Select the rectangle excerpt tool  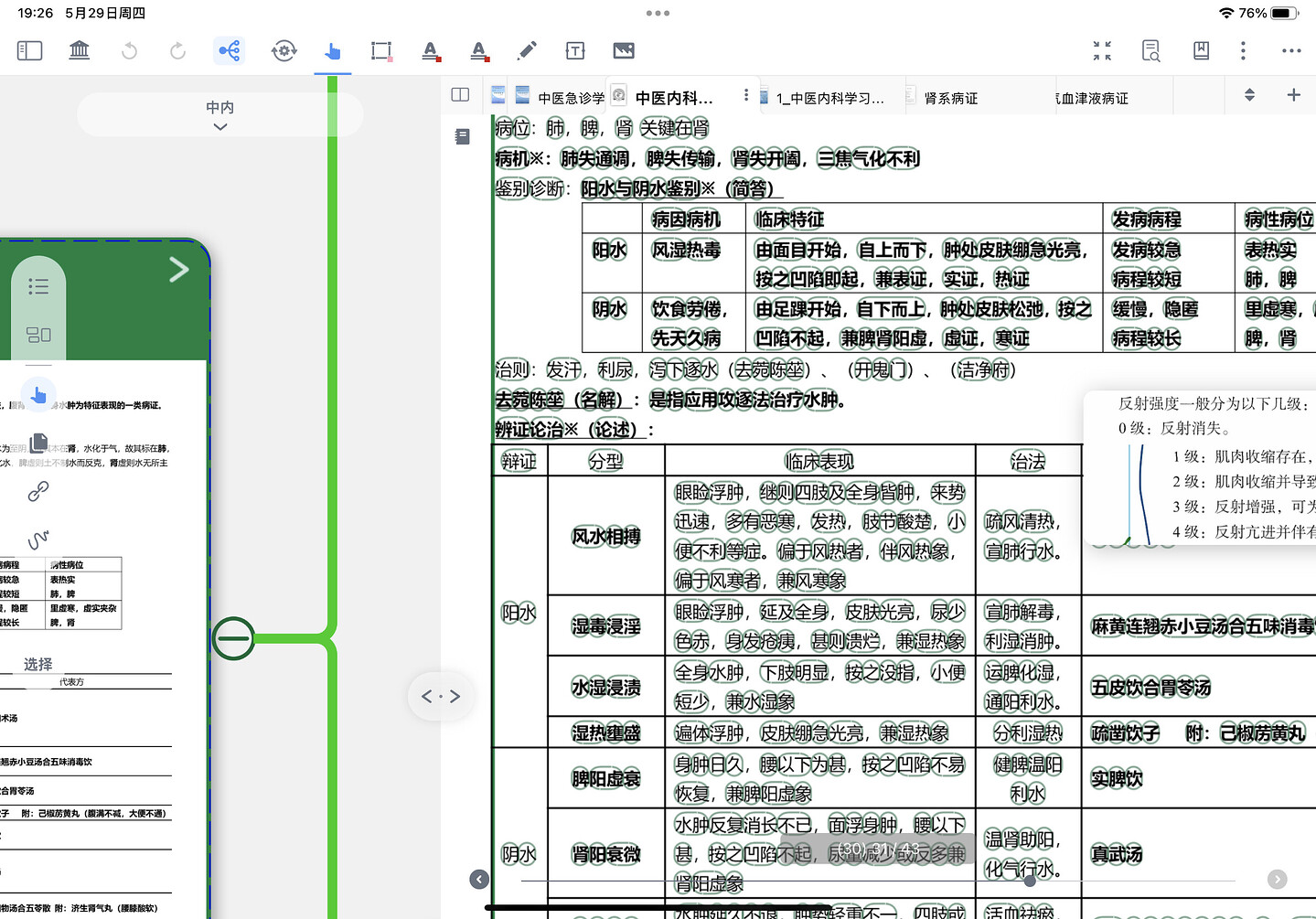[381, 50]
